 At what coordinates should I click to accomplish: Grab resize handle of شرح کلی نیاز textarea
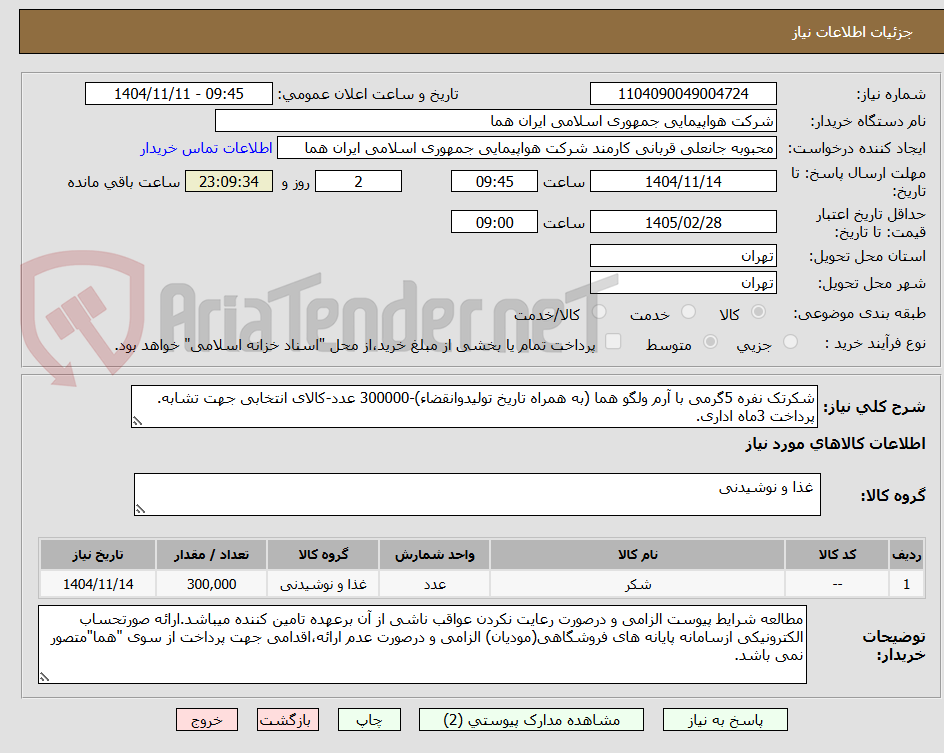(x=137, y=421)
